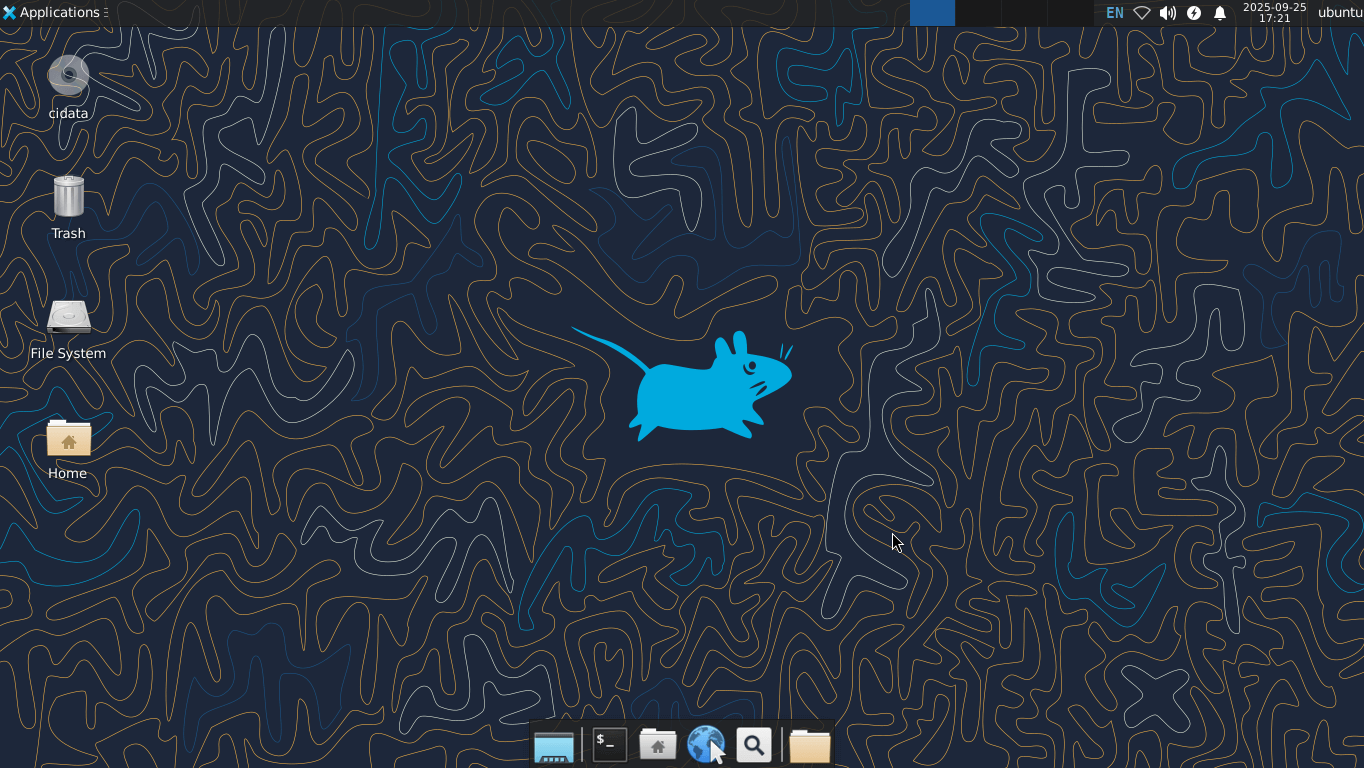Open the file manager folder icon in dock

809,744
